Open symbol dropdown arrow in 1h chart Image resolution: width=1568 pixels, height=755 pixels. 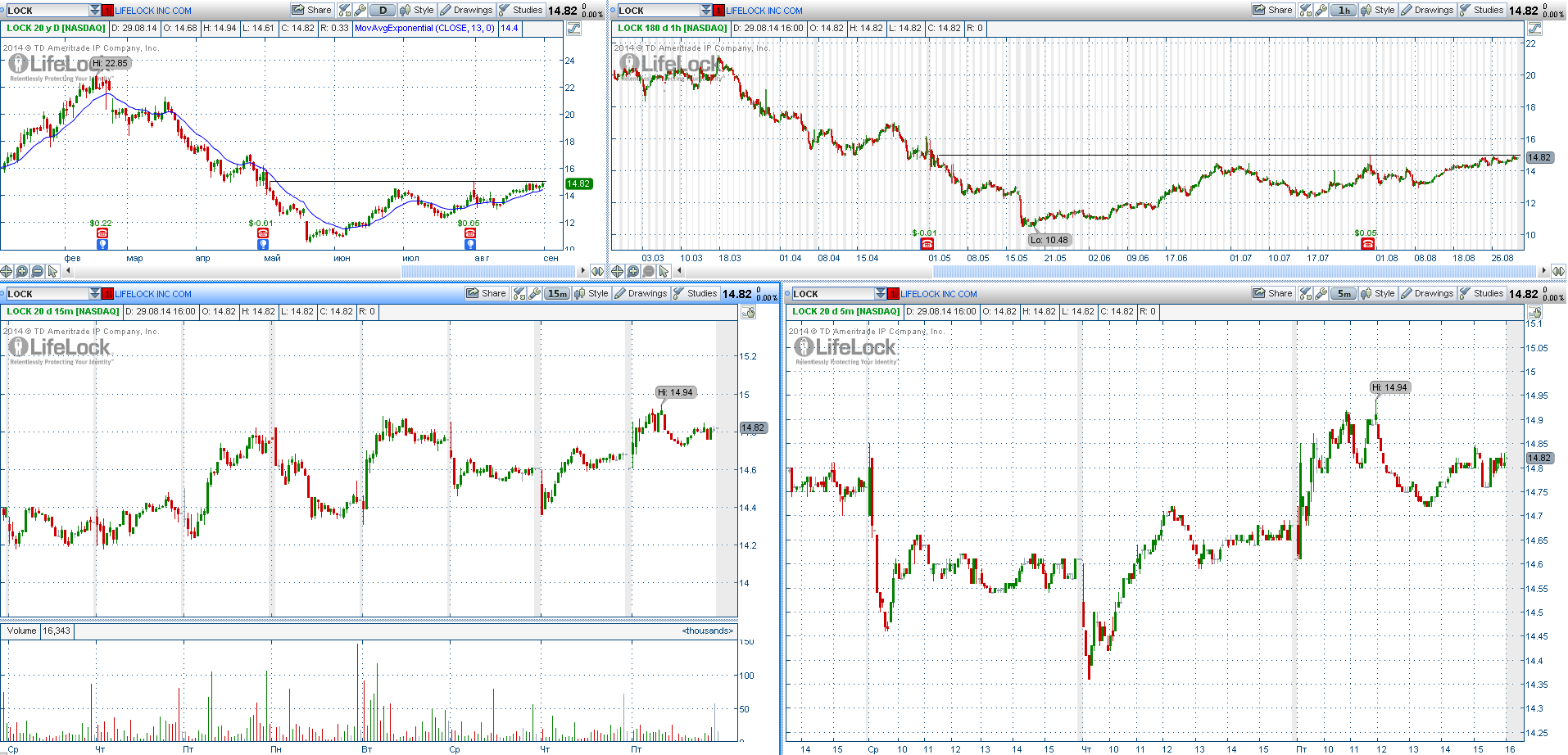coord(706,10)
